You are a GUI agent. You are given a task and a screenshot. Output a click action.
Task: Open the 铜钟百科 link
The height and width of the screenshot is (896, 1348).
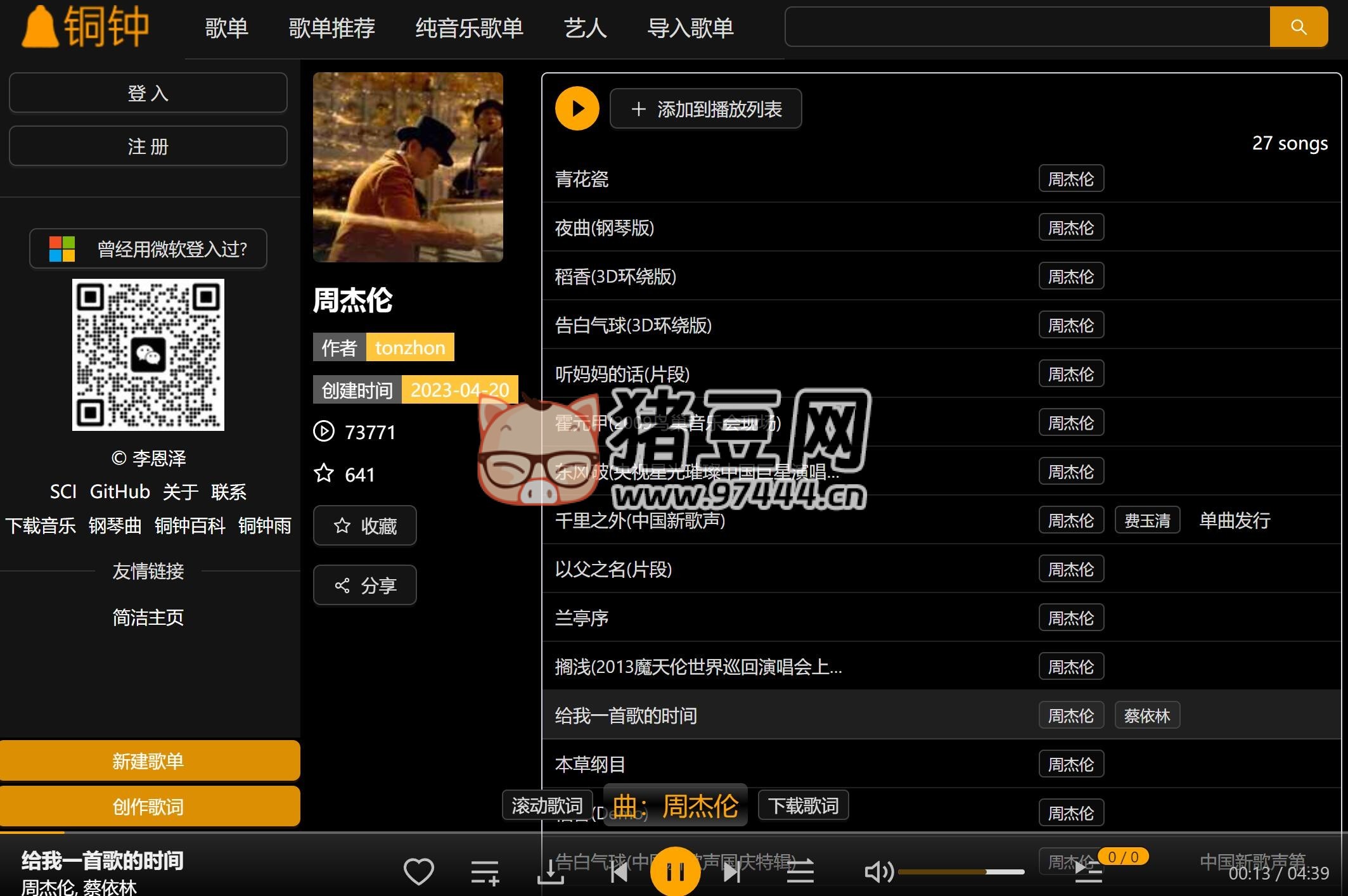[x=190, y=525]
